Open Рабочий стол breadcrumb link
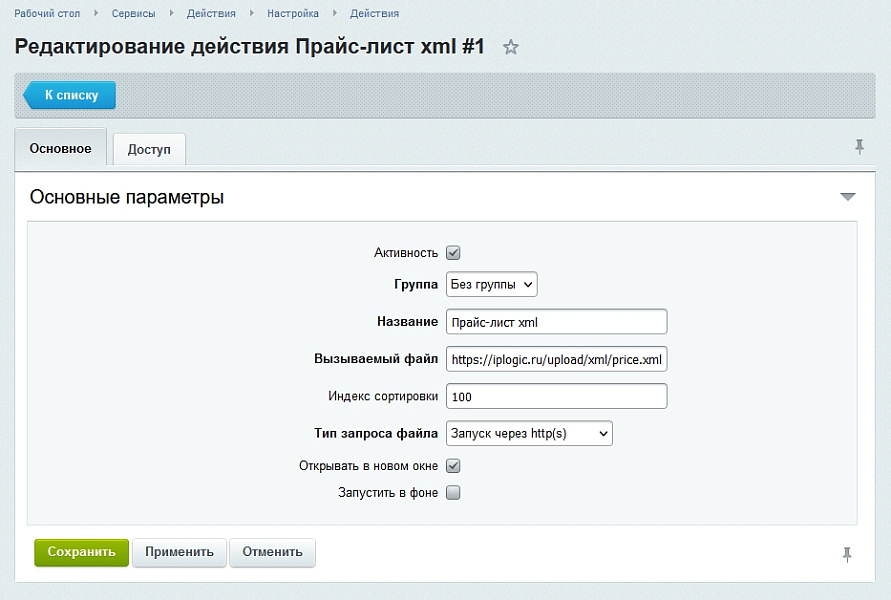This screenshot has height=600, width=891. pyautogui.click(x=48, y=14)
